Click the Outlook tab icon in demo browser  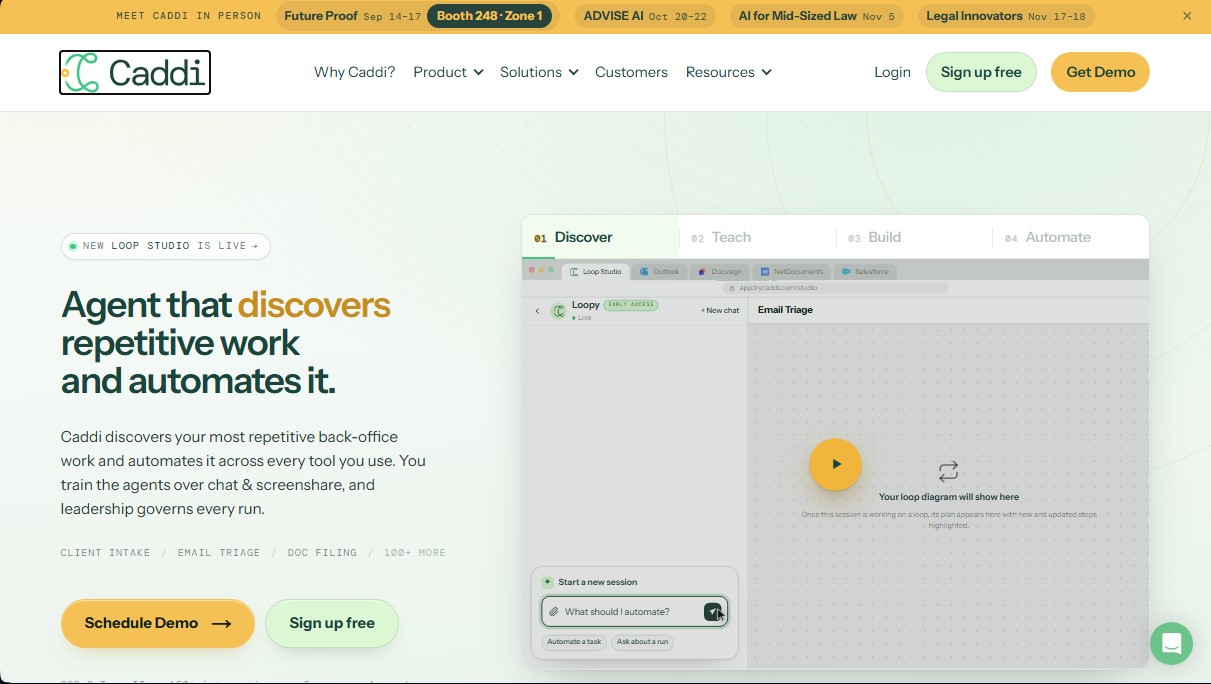point(644,272)
